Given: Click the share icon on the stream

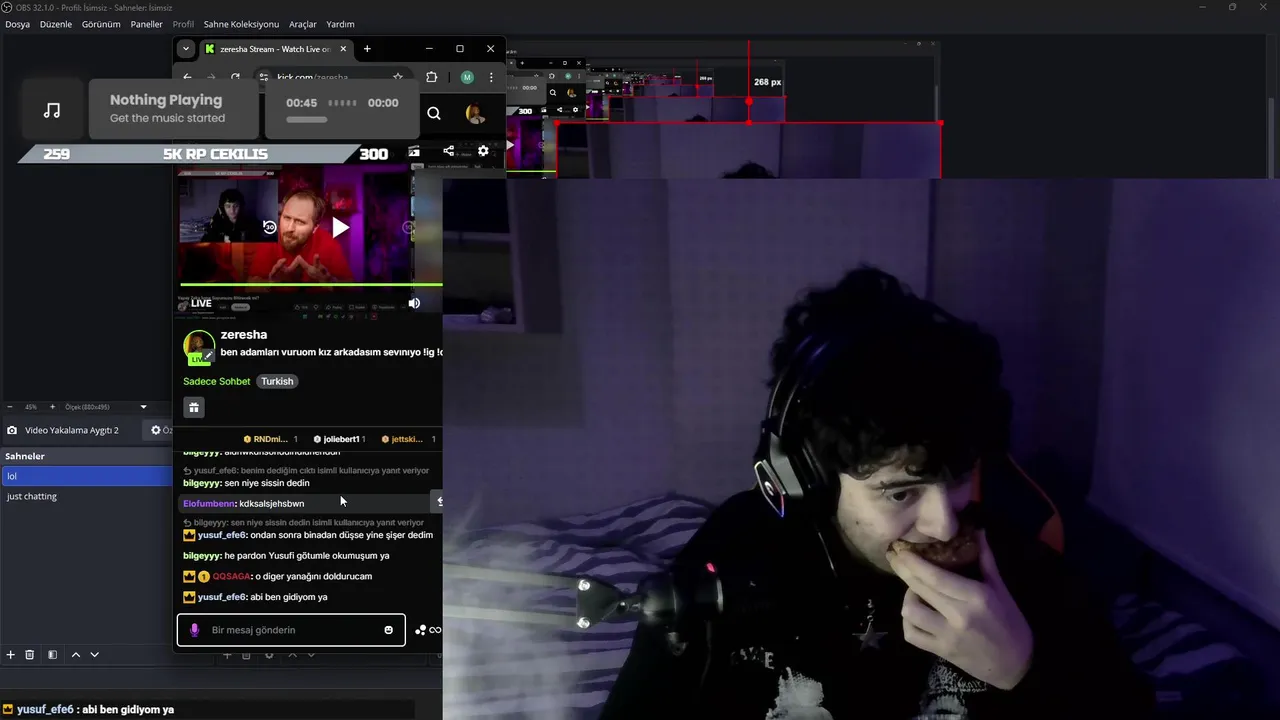Looking at the screenshot, I should [x=448, y=151].
